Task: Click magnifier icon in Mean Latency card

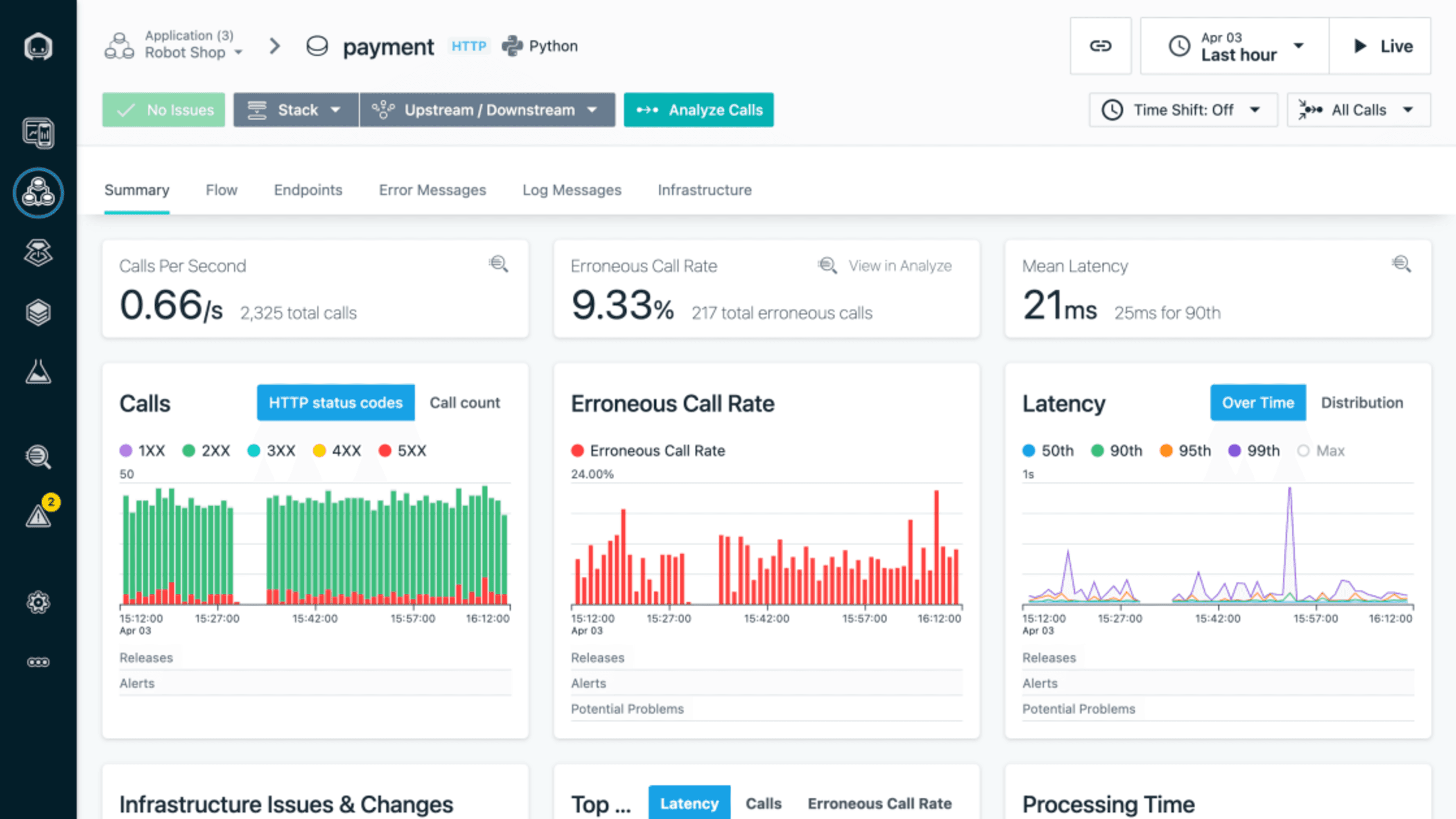Action: tap(1400, 264)
